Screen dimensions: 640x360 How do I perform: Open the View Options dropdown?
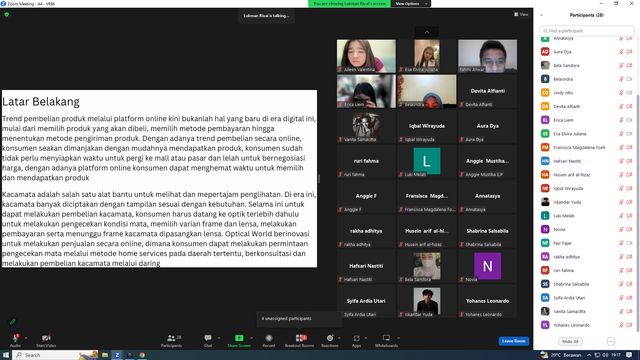(x=411, y=4)
